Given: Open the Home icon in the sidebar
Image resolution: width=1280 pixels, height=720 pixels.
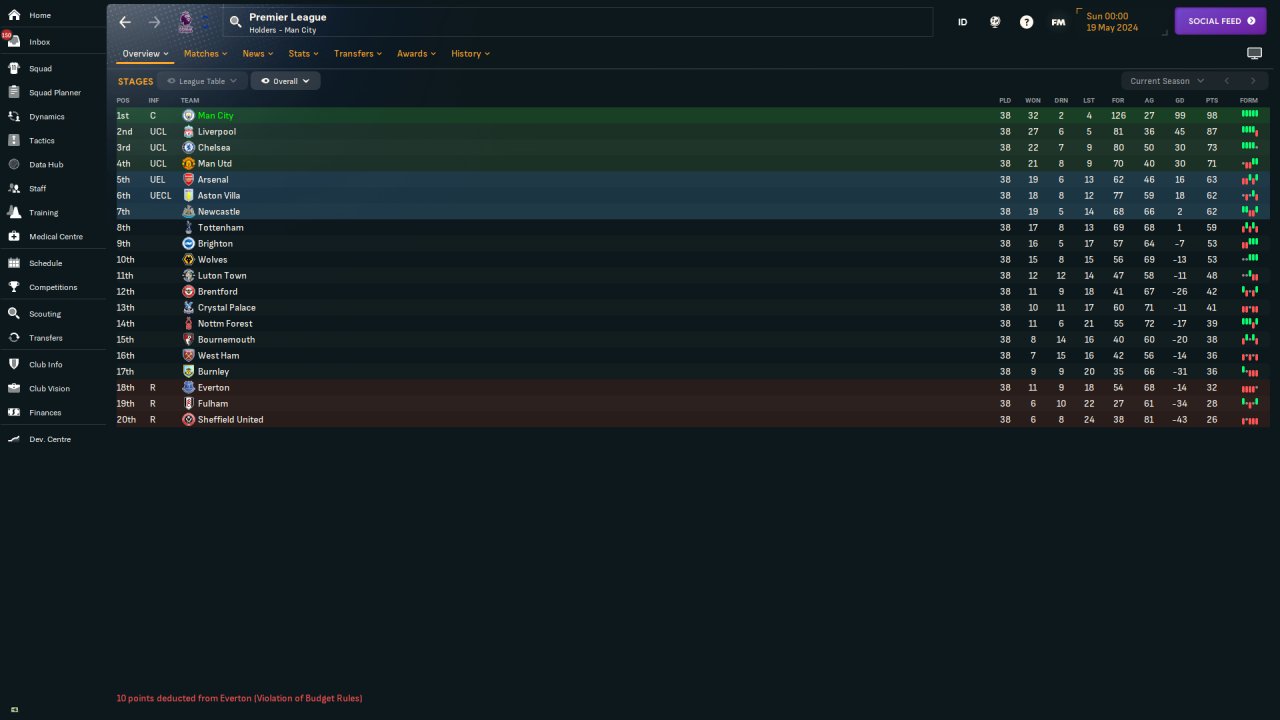Looking at the screenshot, I should coord(14,15).
